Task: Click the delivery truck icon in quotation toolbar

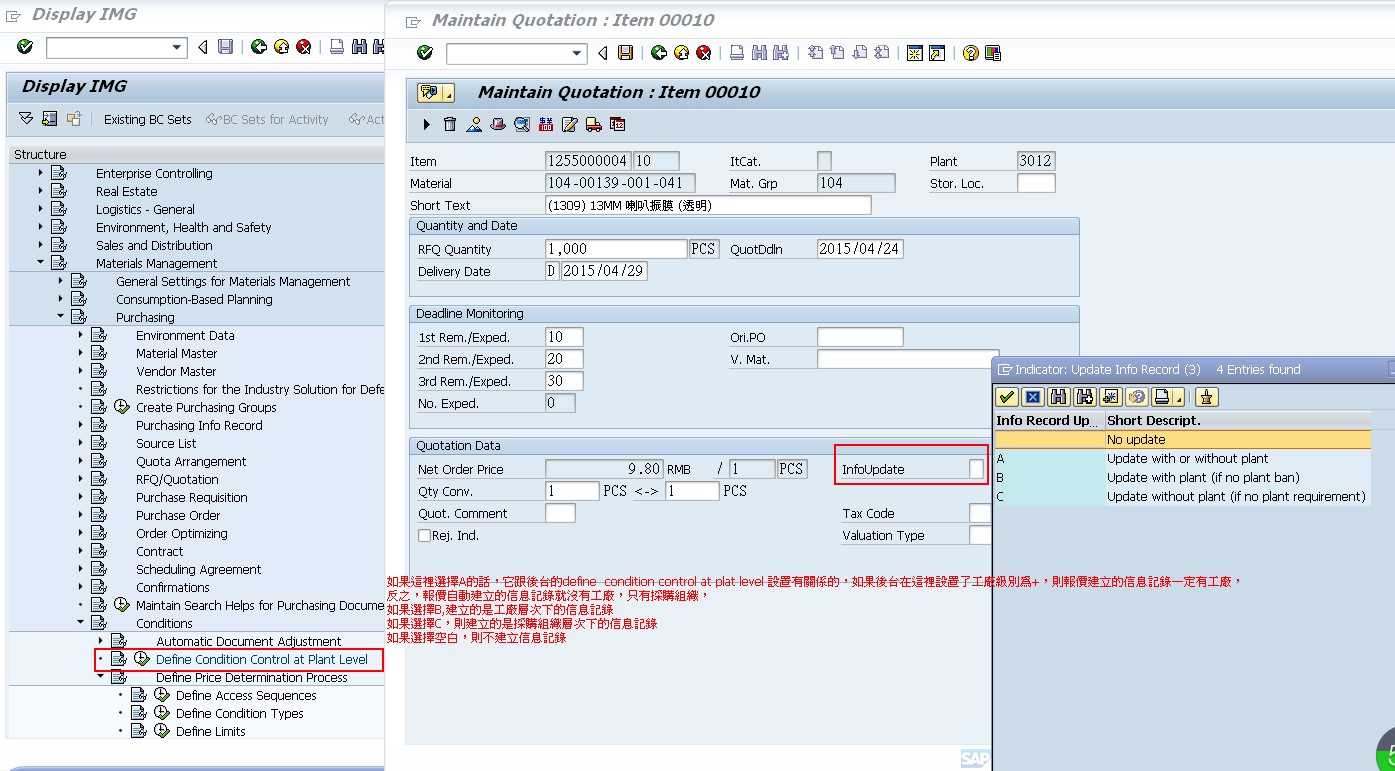Action: [x=594, y=124]
